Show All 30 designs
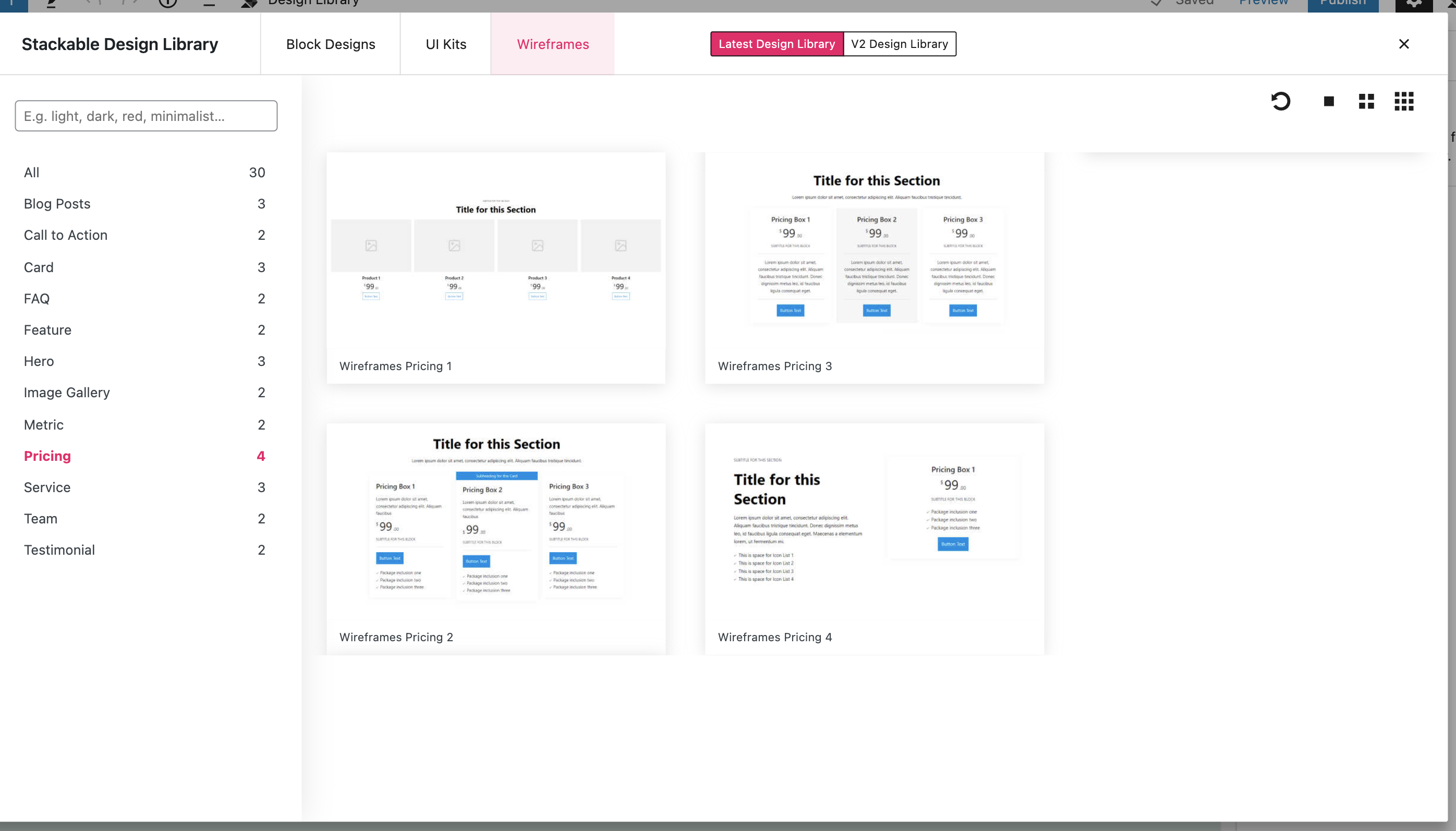Image resolution: width=1456 pixels, height=831 pixels. pyautogui.click(x=31, y=173)
